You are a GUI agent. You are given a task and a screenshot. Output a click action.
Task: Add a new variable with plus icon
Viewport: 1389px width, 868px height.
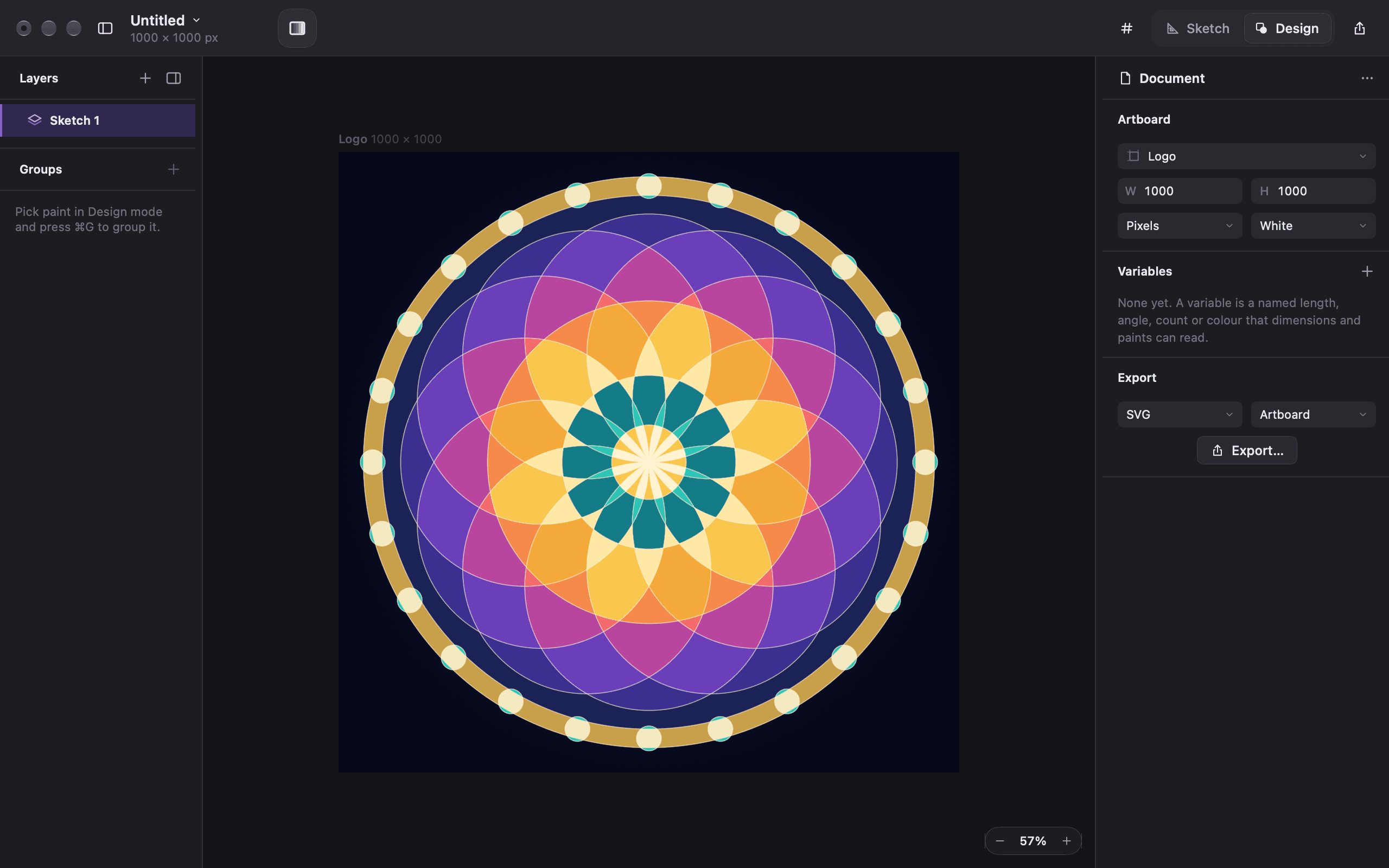[1367, 272]
